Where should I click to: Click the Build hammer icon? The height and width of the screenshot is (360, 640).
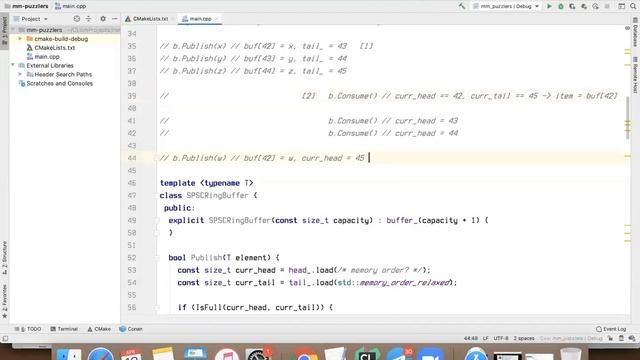(x=462, y=6)
